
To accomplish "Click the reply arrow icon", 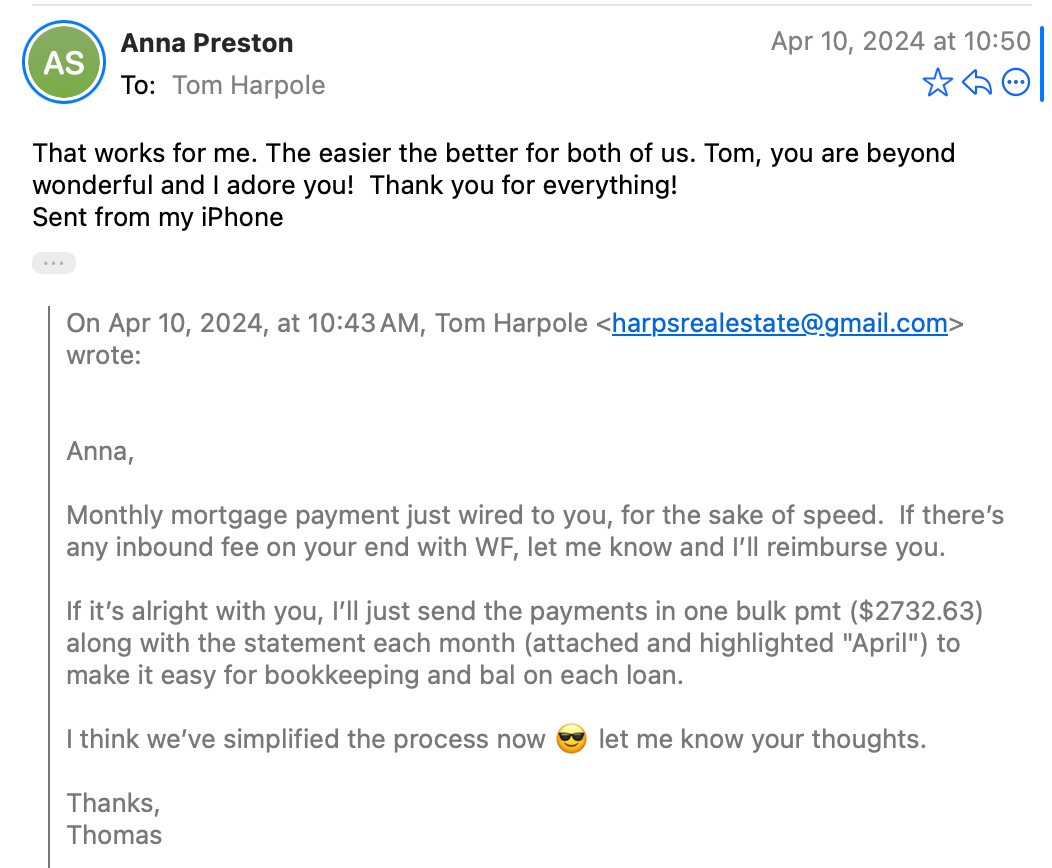I will point(977,83).
